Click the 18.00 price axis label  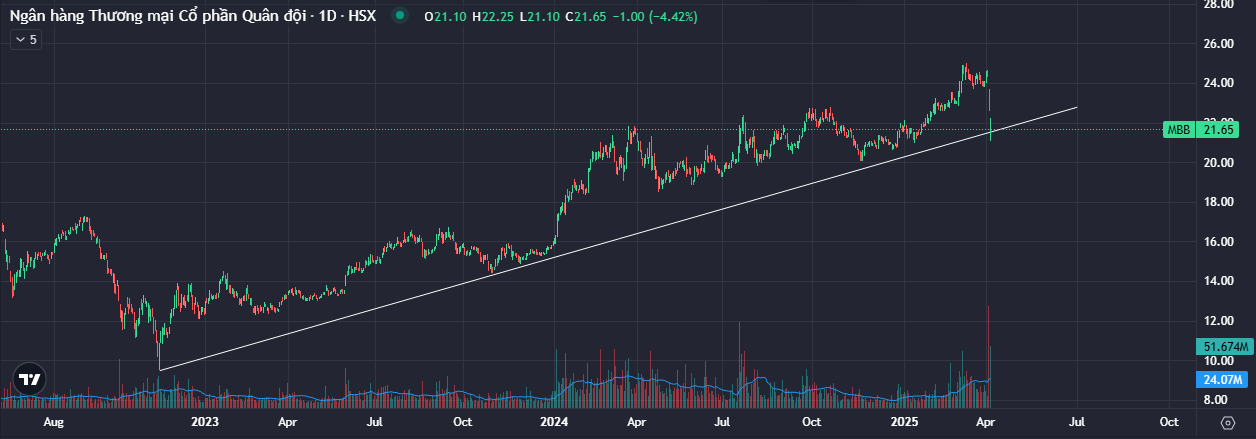[x=1218, y=202]
